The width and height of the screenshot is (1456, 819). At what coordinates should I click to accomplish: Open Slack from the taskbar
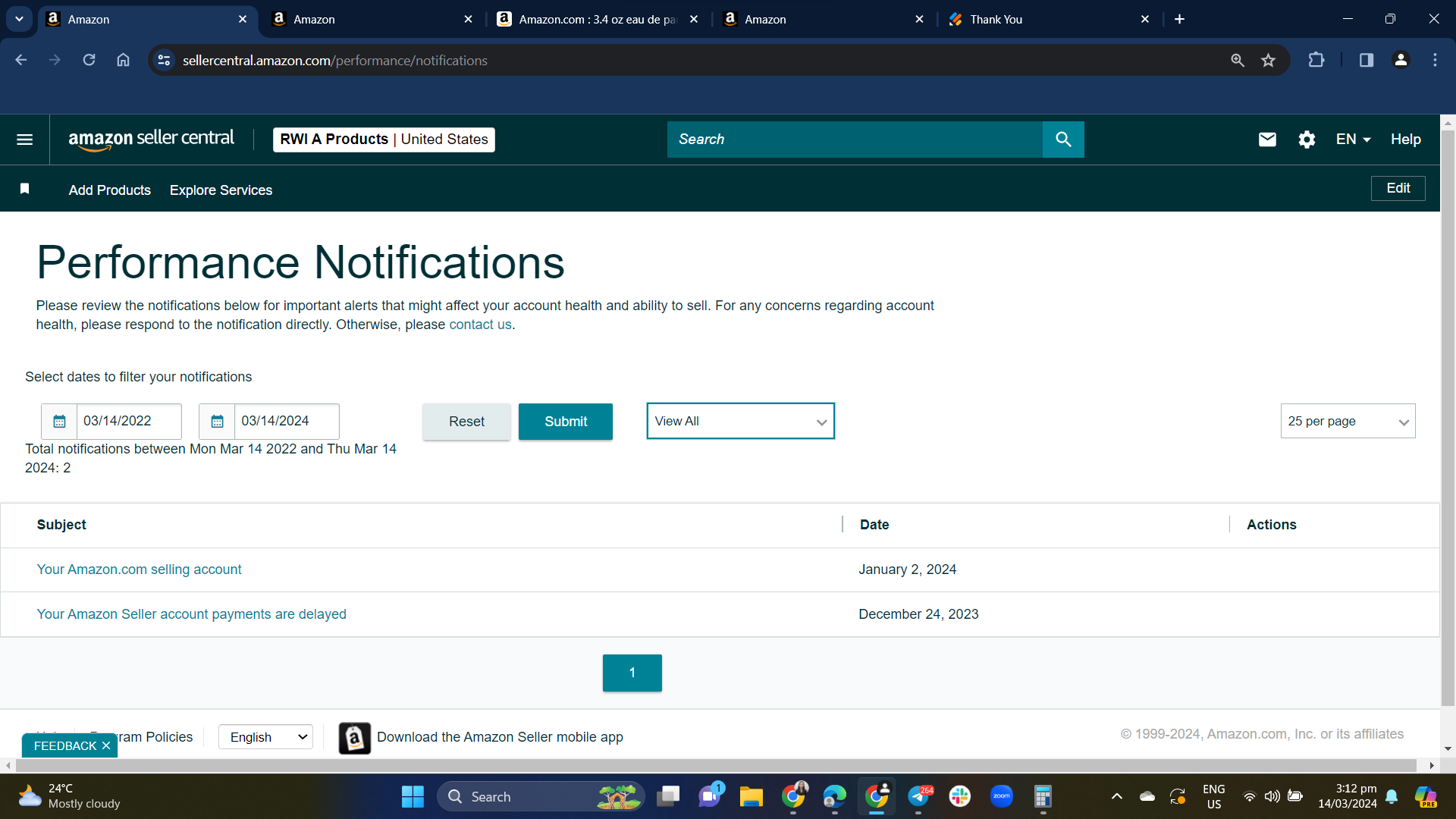pyautogui.click(x=959, y=797)
